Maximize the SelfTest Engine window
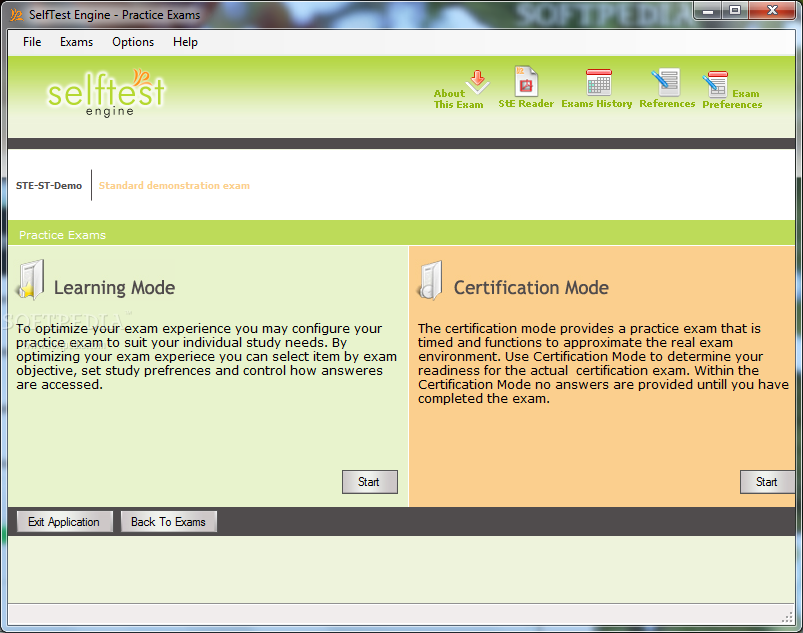803x633 pixels. click(735, 11)
